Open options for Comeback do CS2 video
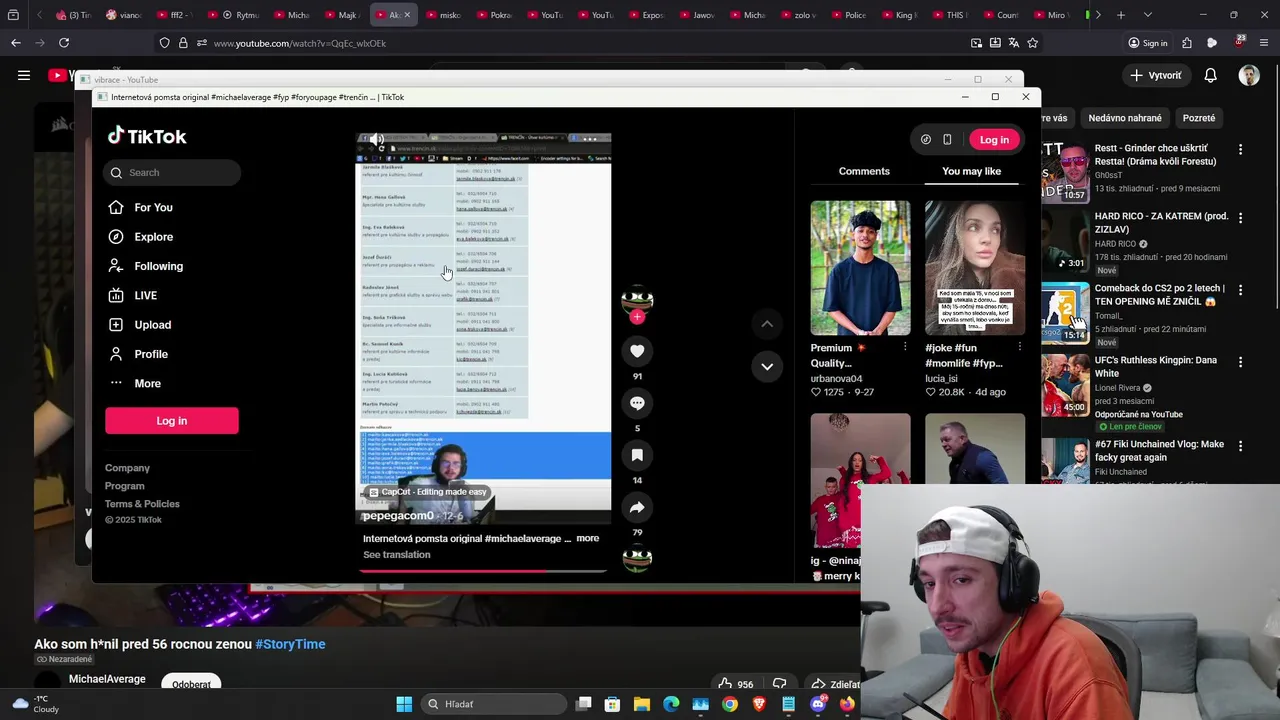 (x=1240, y=290)
